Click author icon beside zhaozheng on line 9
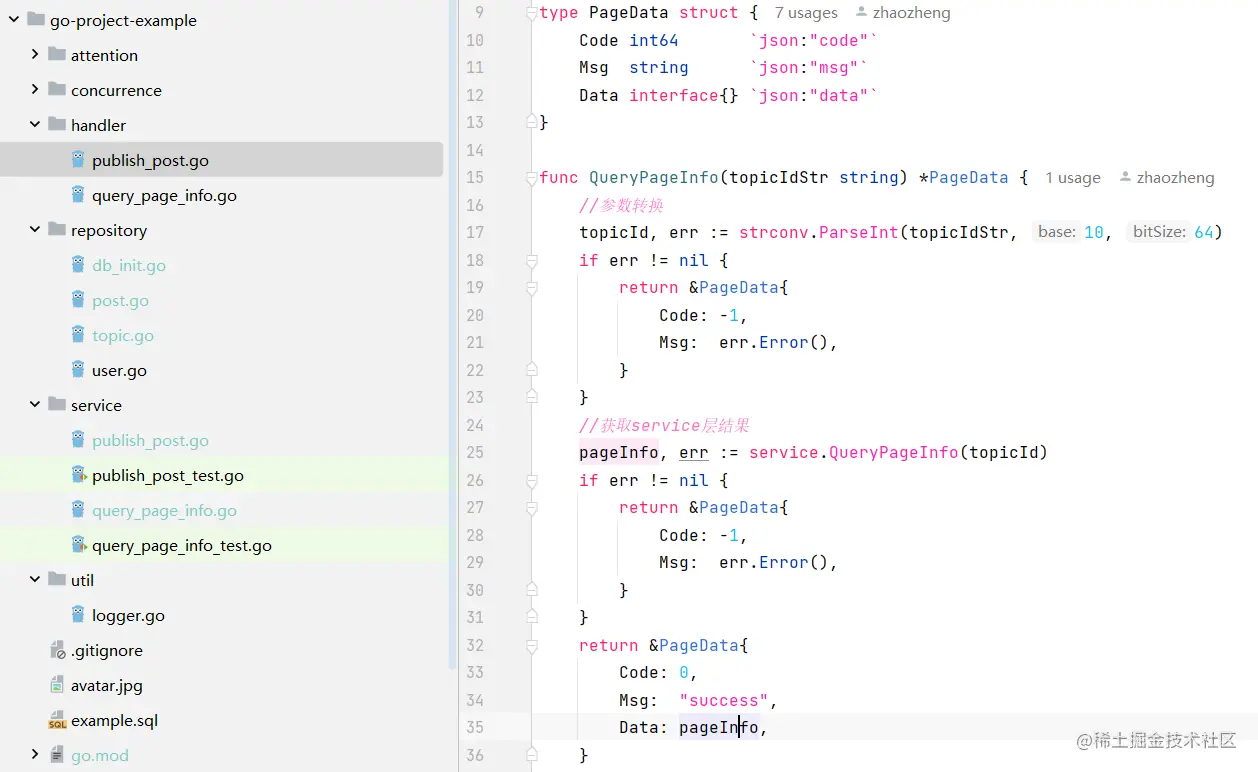 point(862,12)
